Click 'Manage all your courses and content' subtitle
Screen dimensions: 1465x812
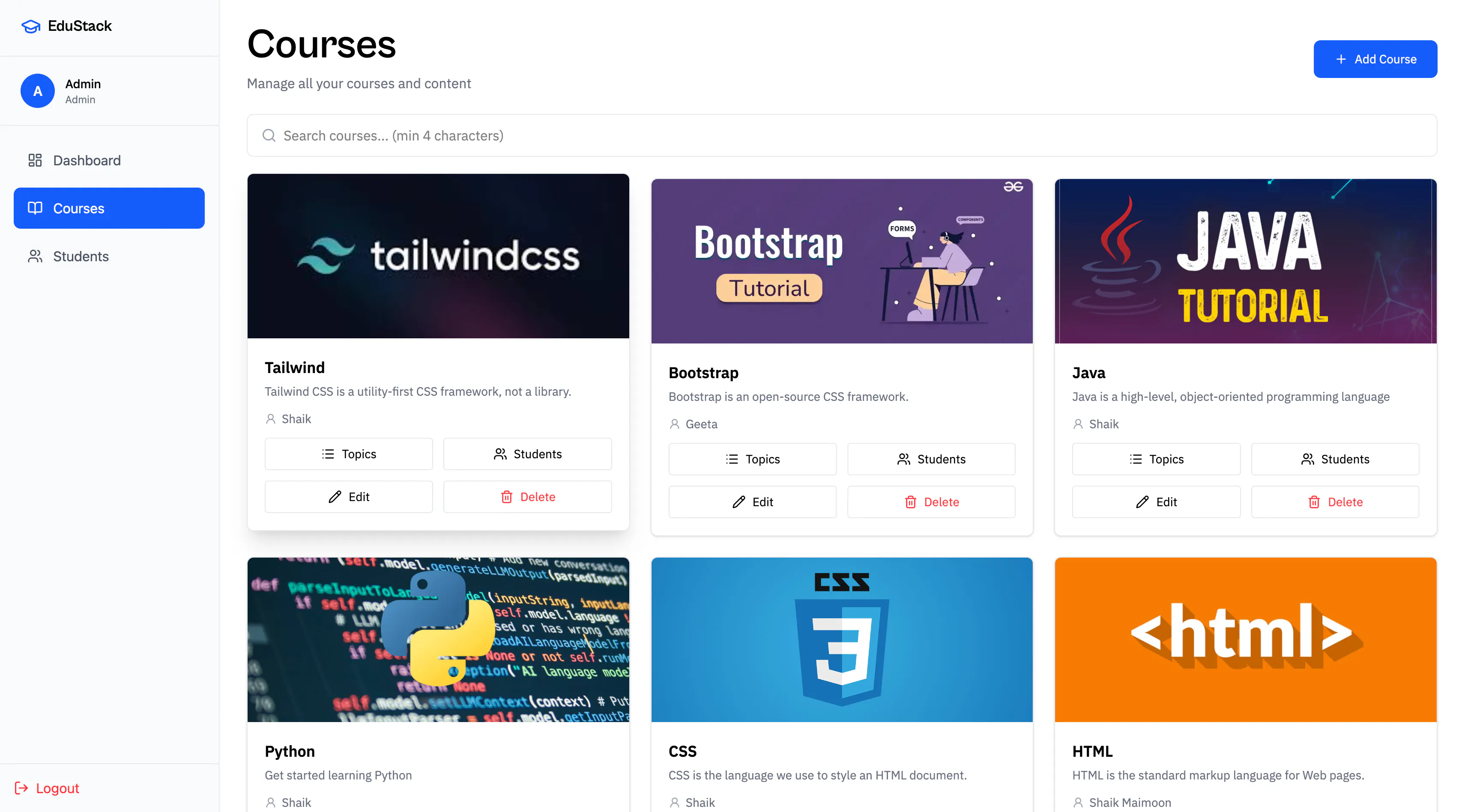click(359, 84)
